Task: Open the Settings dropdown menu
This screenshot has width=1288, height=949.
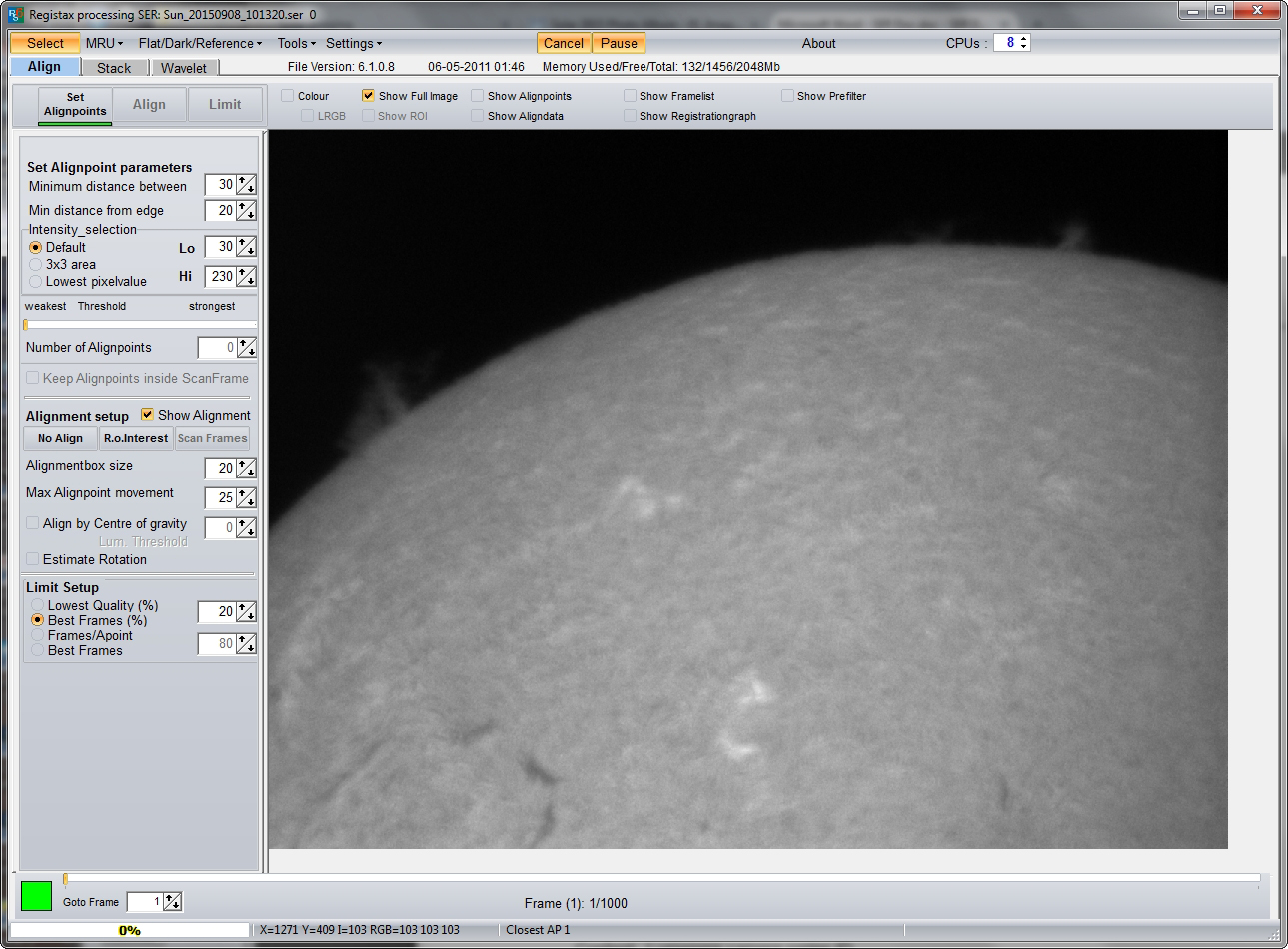Action: tap(354, 43)
